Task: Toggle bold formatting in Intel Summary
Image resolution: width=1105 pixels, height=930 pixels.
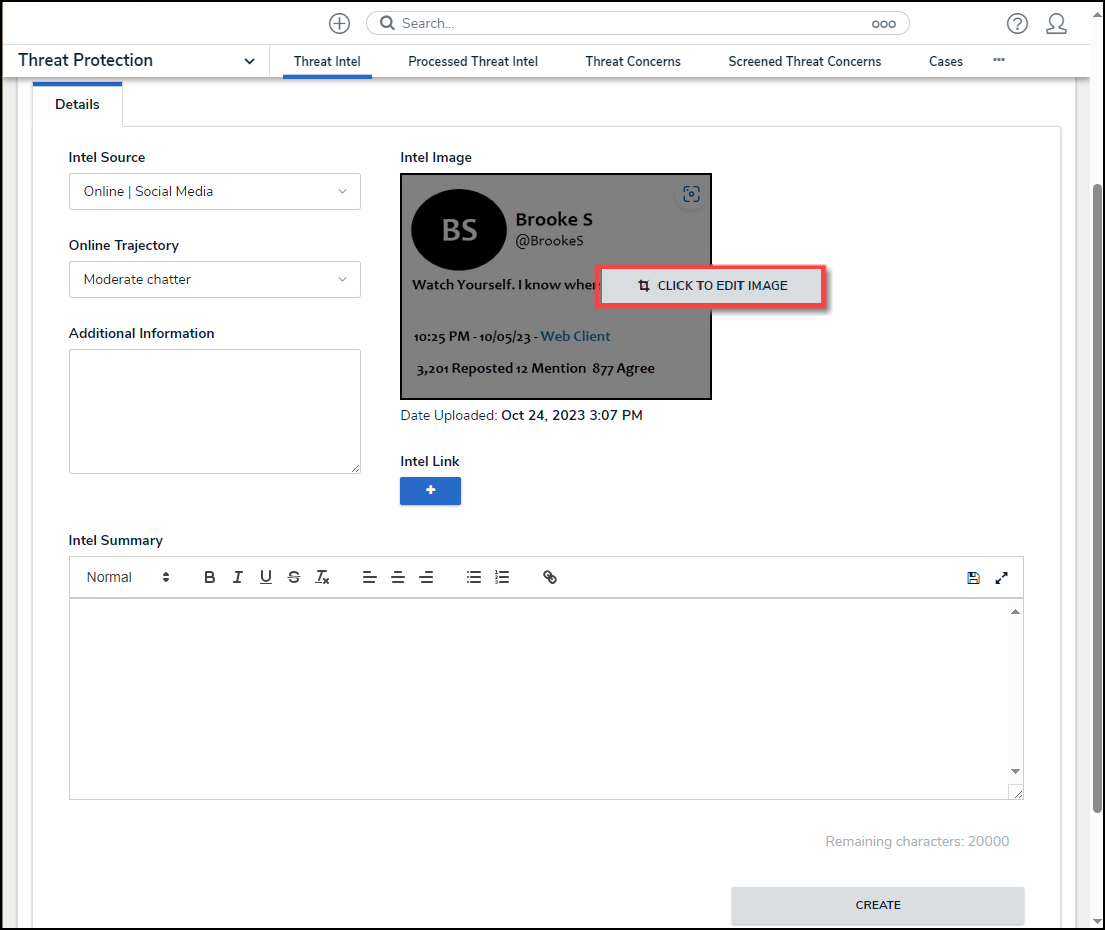Action: (210, 577)
